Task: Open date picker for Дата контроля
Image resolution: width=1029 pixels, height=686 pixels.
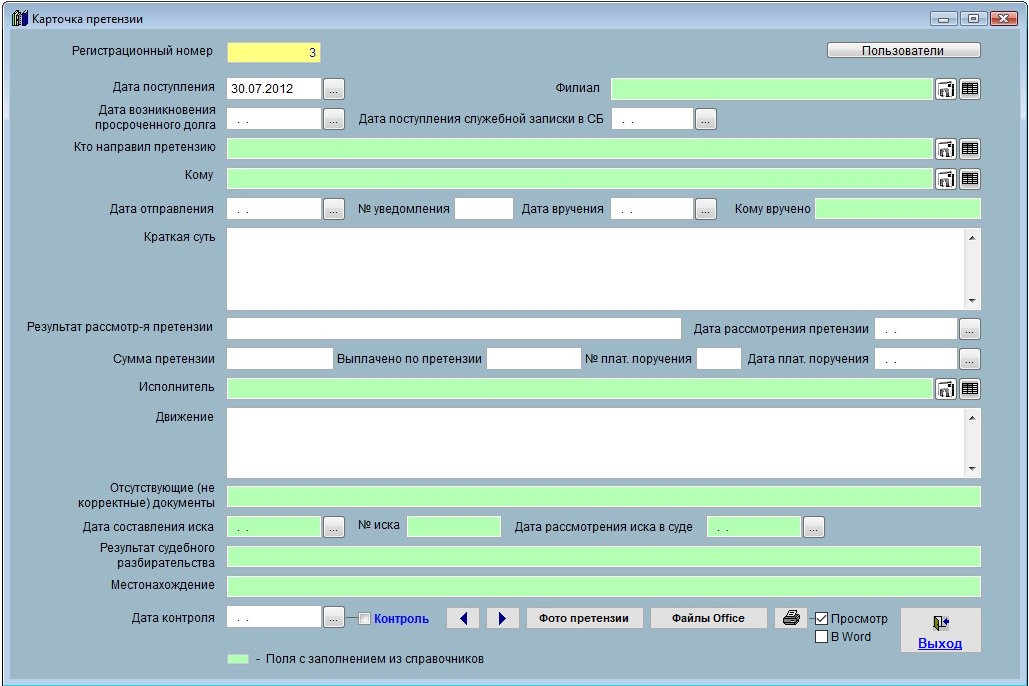Action: coord(334,618)
